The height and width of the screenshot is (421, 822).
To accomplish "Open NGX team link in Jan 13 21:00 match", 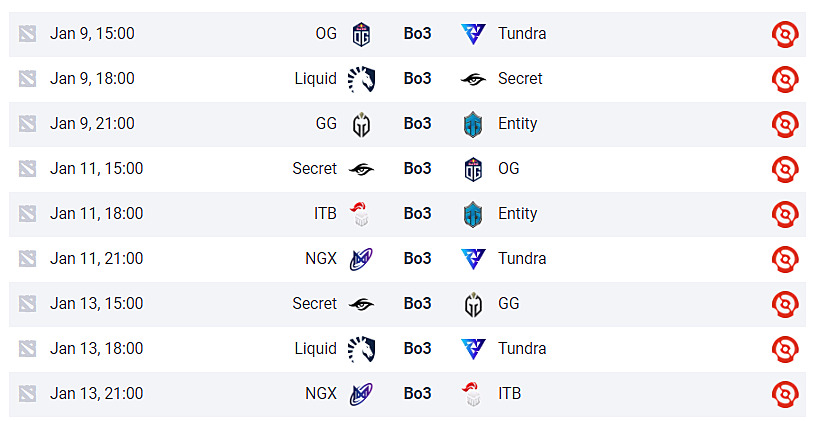I will 321,394.
